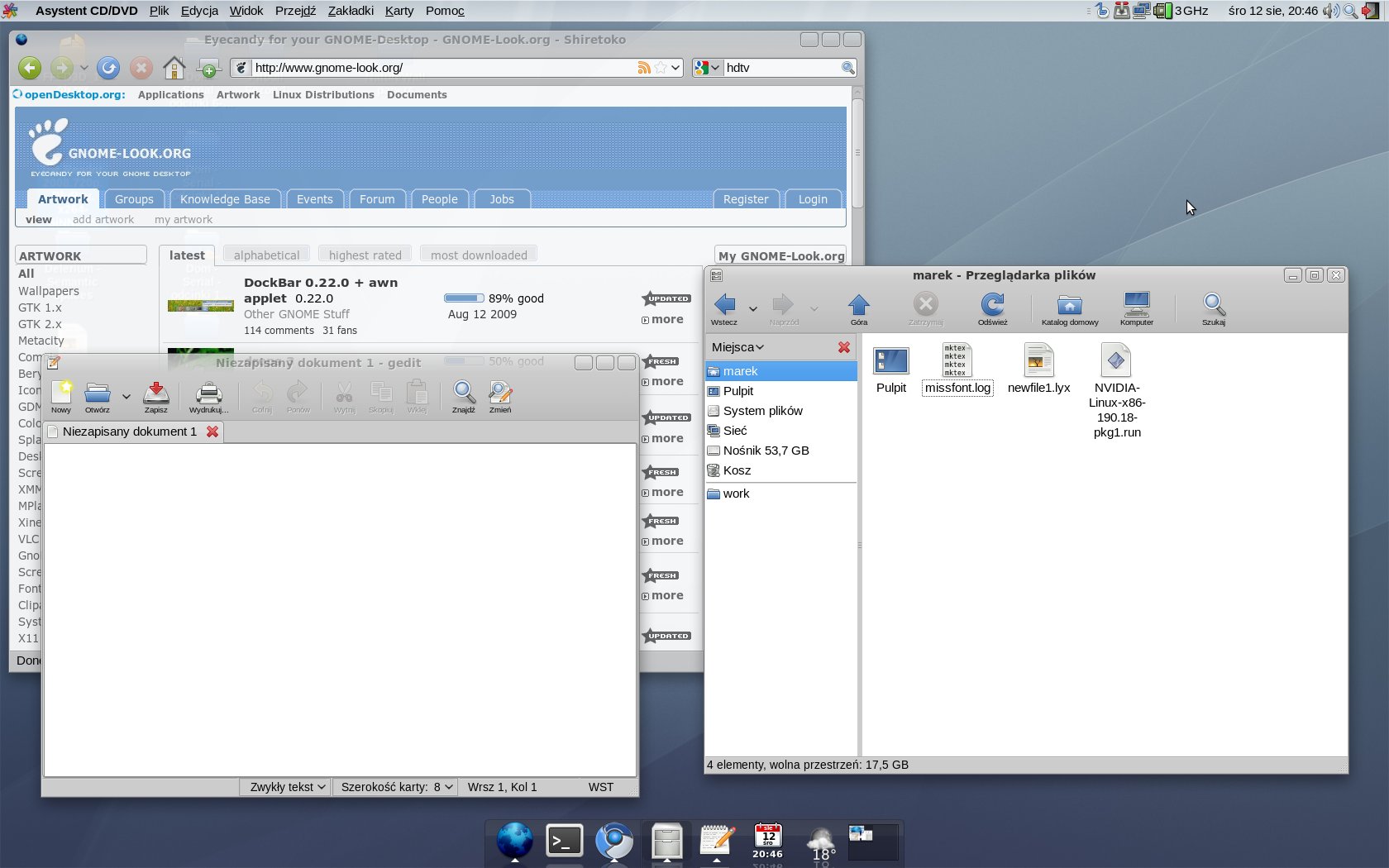
Task: Select the NVIDIA-Linux-x86 run file
Action: (1117, 390)
